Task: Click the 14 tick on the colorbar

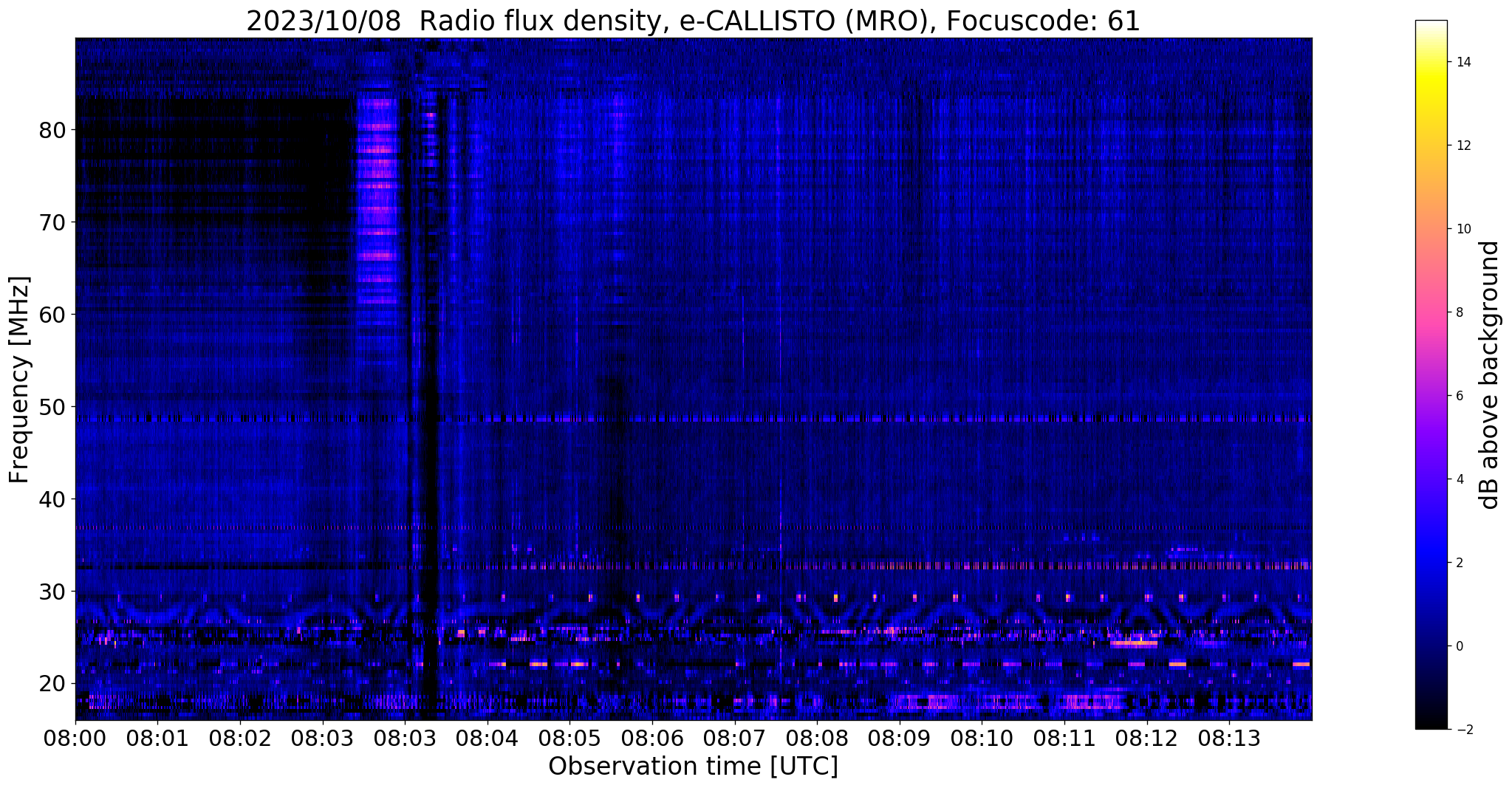Action: (x=1463, y=62)
